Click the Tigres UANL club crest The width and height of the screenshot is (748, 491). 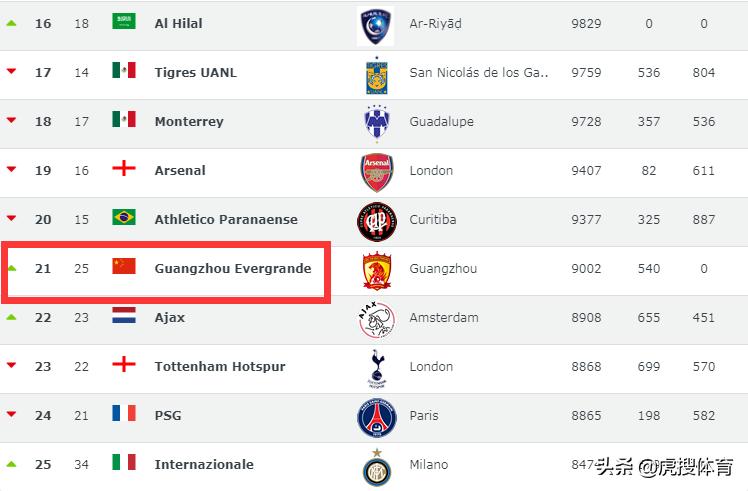click(376, 74)
